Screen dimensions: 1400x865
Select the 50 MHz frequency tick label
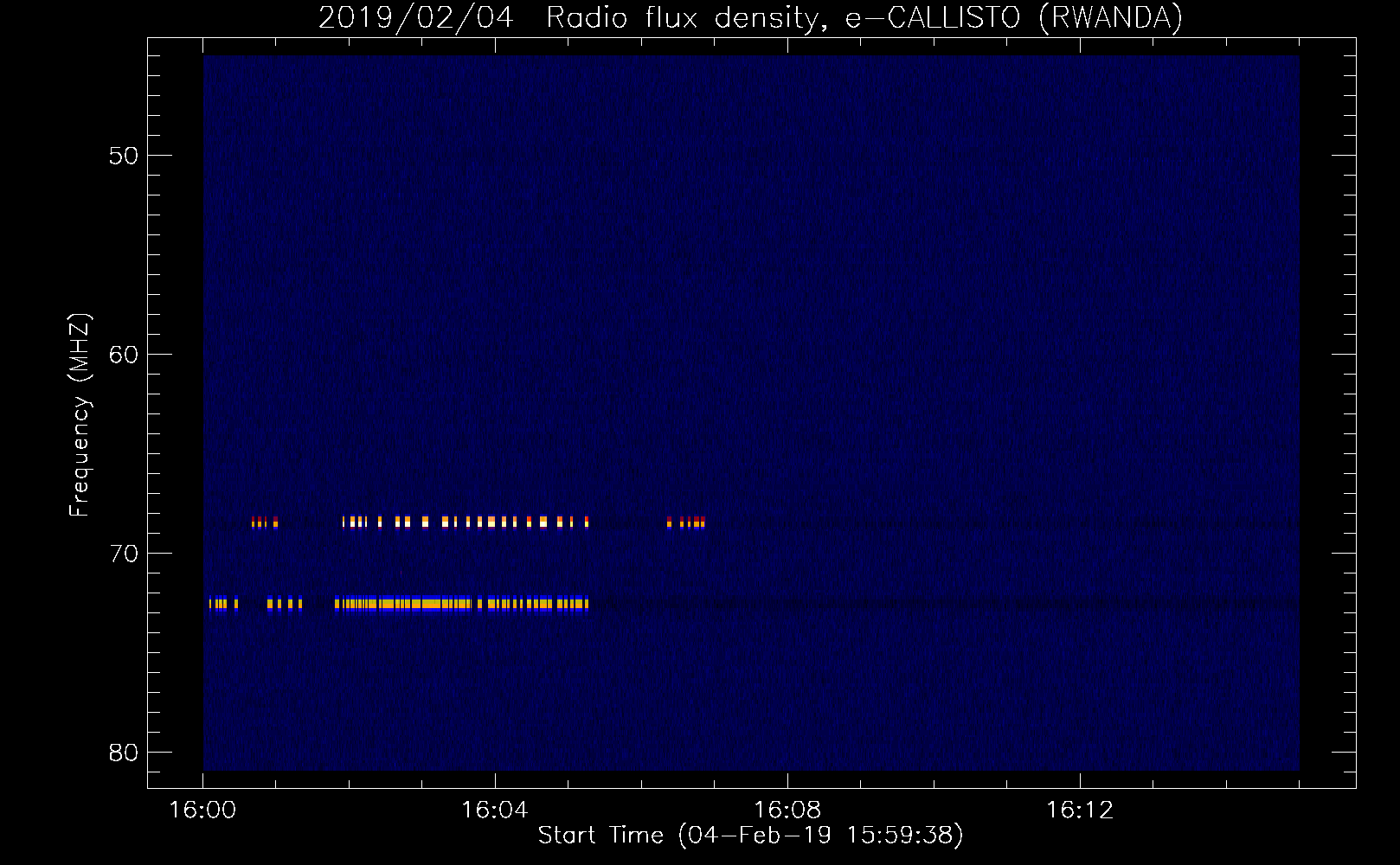[124, 156]
